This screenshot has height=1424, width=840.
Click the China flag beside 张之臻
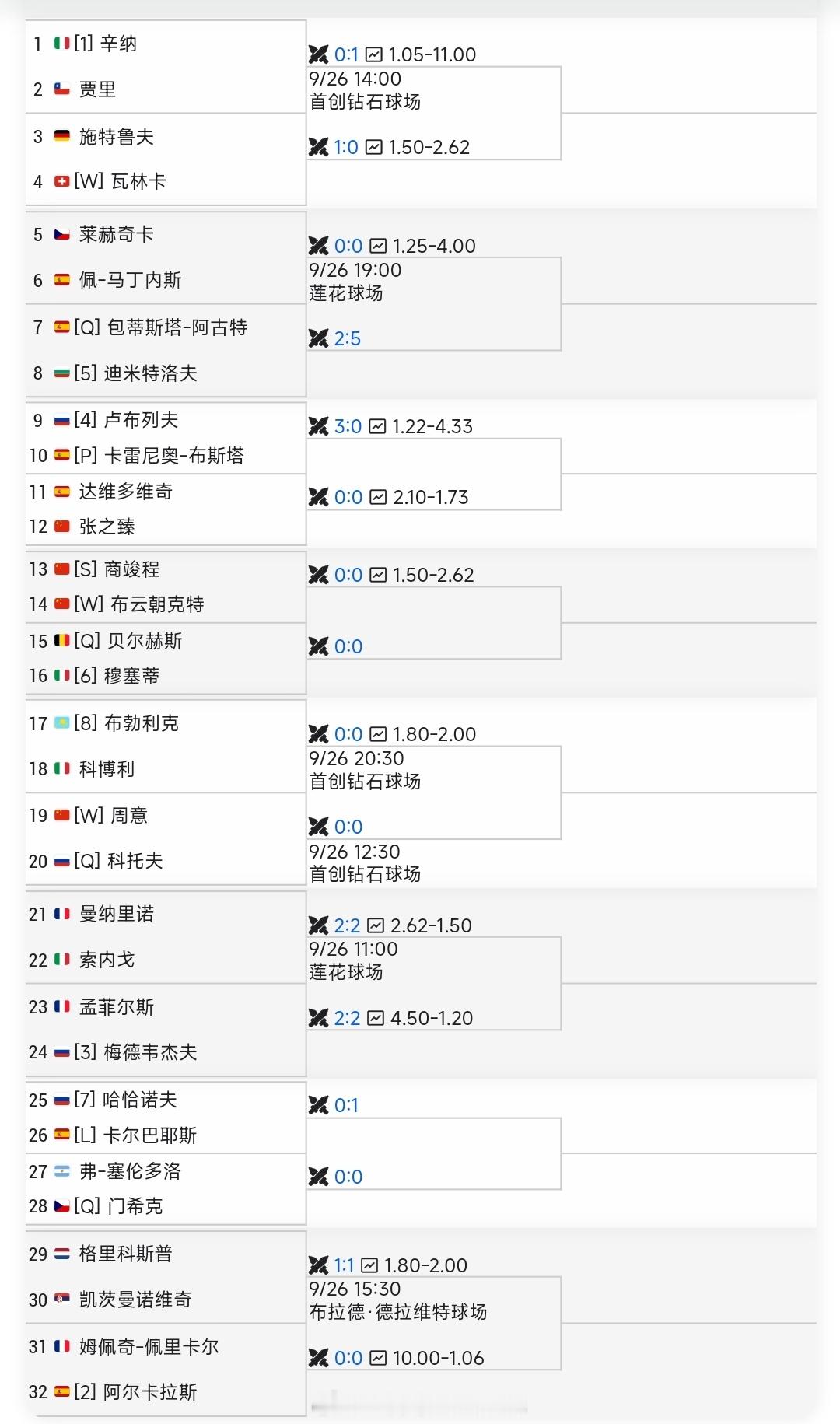coord(62,527)
